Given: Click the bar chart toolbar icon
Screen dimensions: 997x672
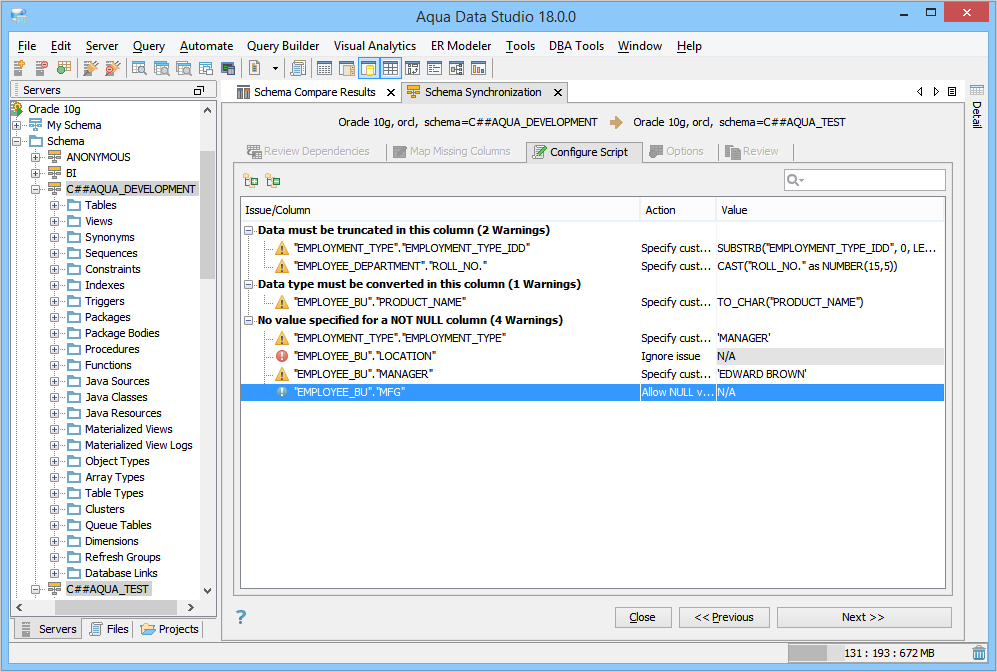Looking at the screenshot, I should (x=478, y=68).
